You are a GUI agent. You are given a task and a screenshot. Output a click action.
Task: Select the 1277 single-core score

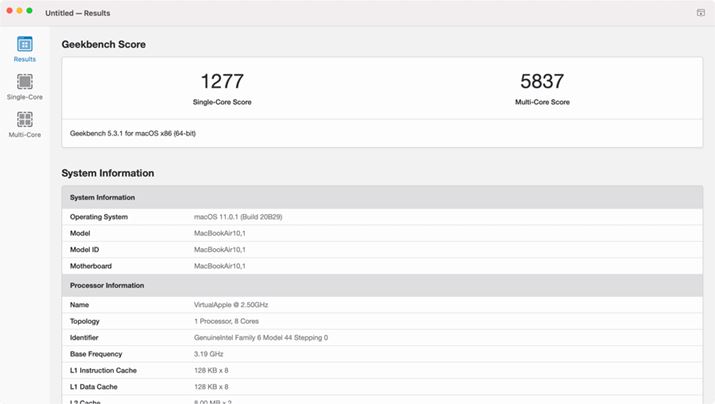coord(222,82)
